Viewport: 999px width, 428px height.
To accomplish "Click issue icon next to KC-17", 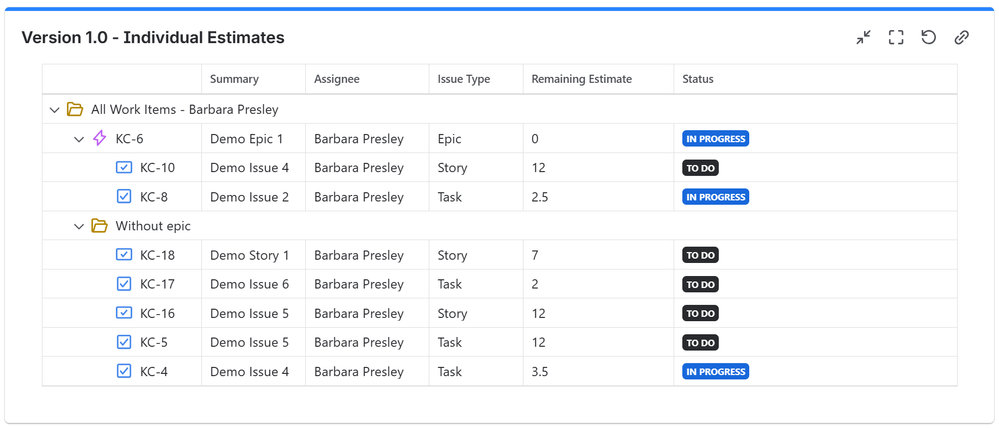I will [x=124, y=284].
